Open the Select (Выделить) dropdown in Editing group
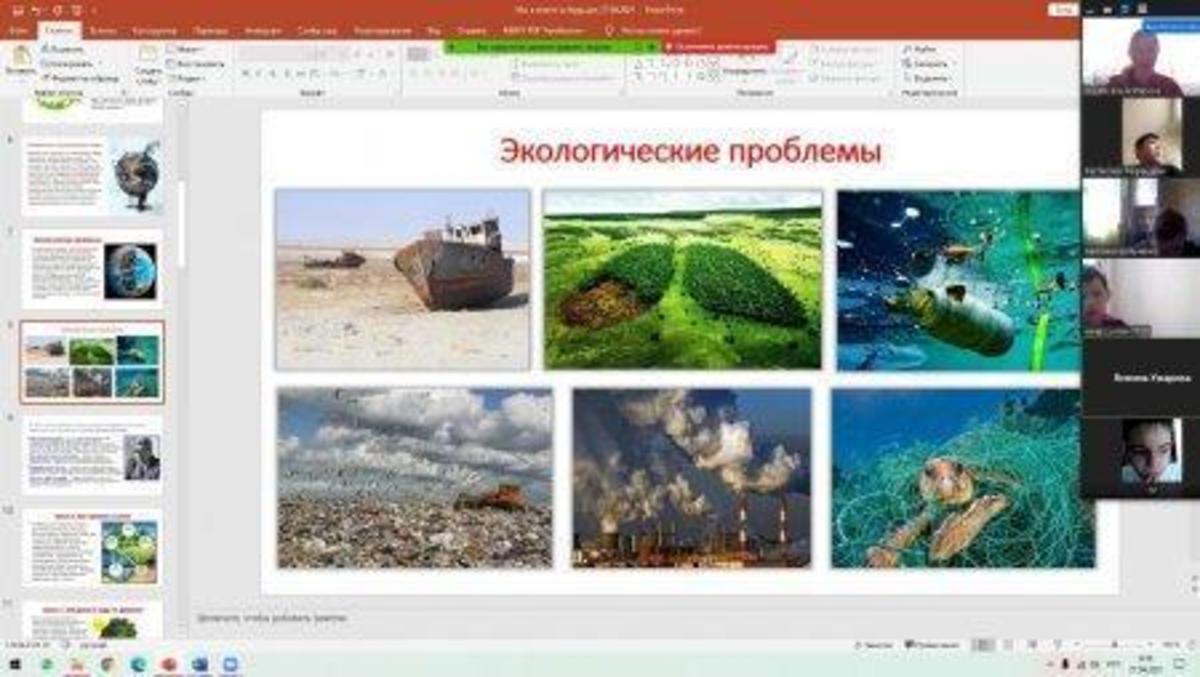Screen dimensions: 1200x677 click(930, 78)
